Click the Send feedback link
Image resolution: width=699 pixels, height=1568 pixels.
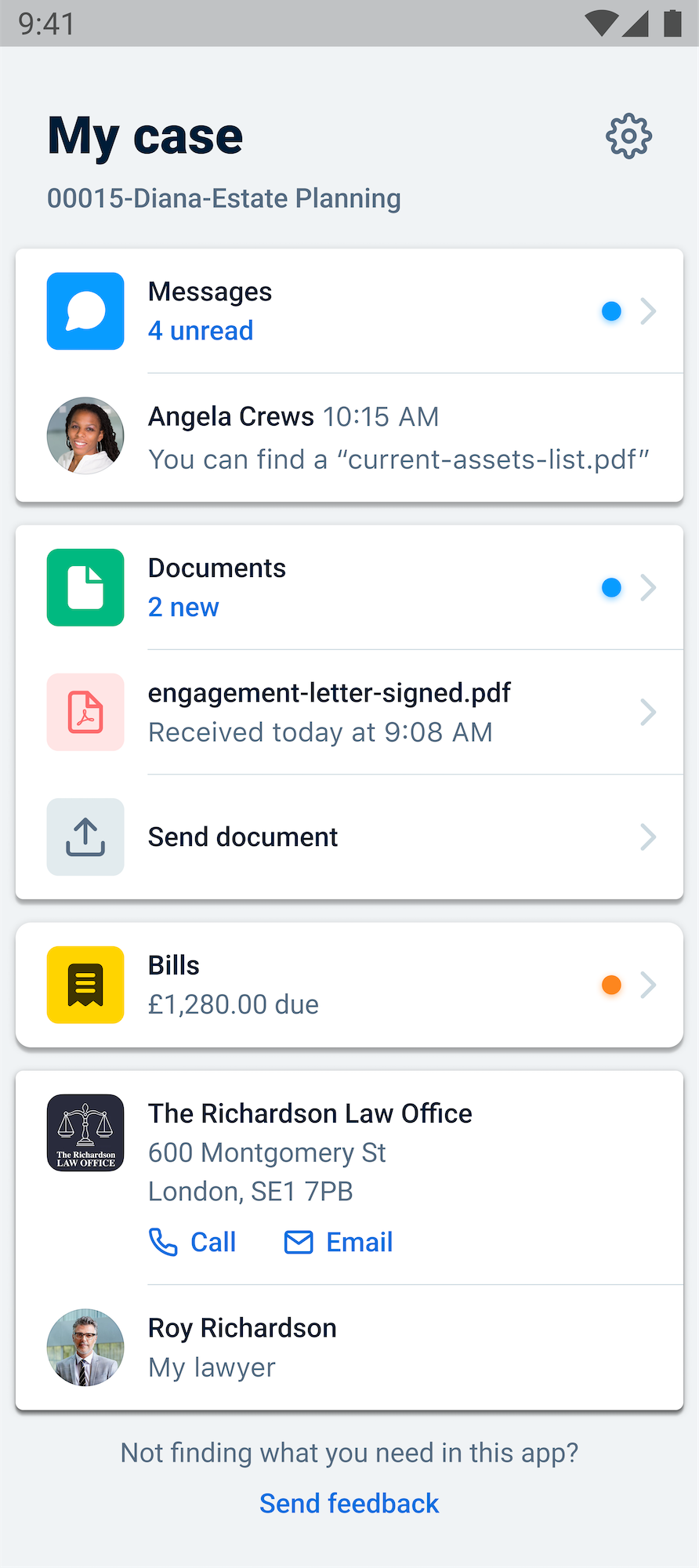349,1504
